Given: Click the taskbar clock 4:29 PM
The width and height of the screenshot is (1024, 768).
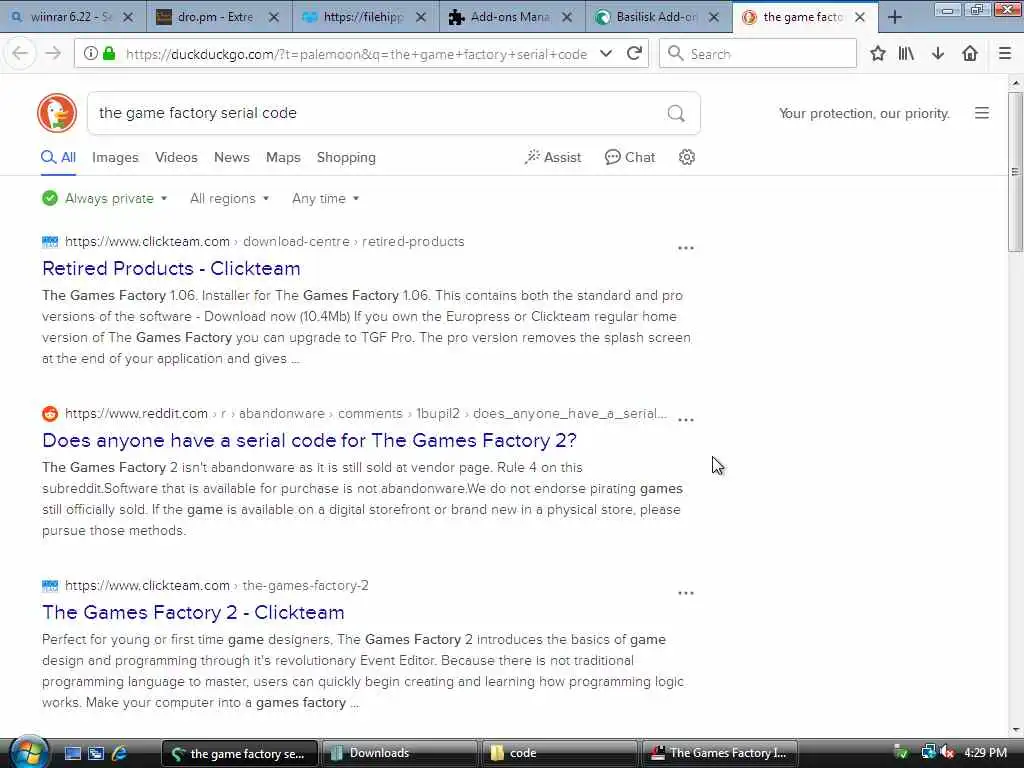Looking at the screenshot, I should 985,753.
